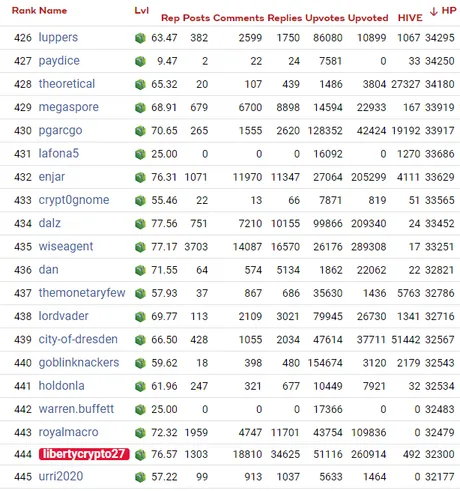
Task: Sort by the Posts column header
Action: [196, 18]
